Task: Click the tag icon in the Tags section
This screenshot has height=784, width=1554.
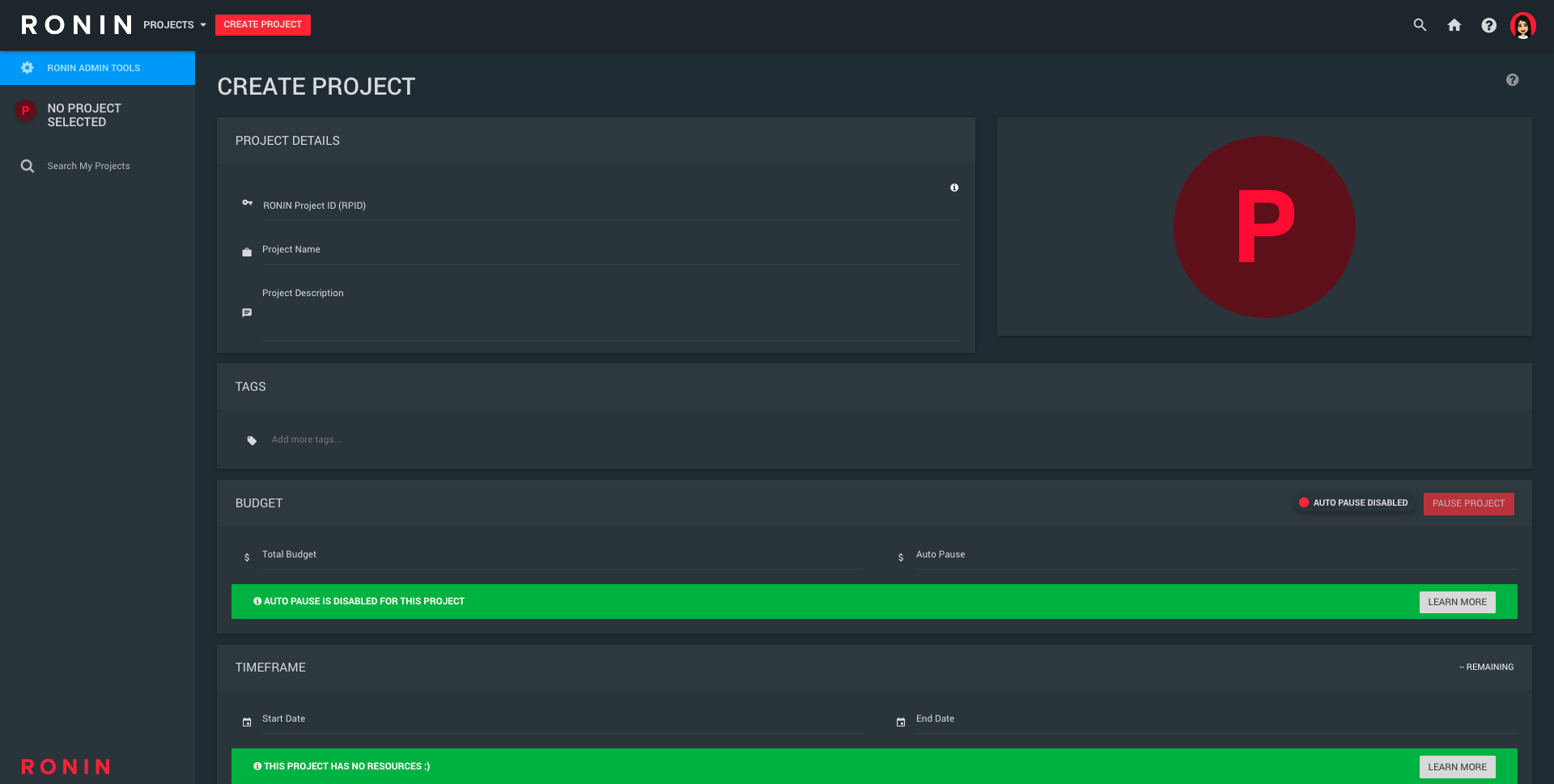Action: (252, 440)
